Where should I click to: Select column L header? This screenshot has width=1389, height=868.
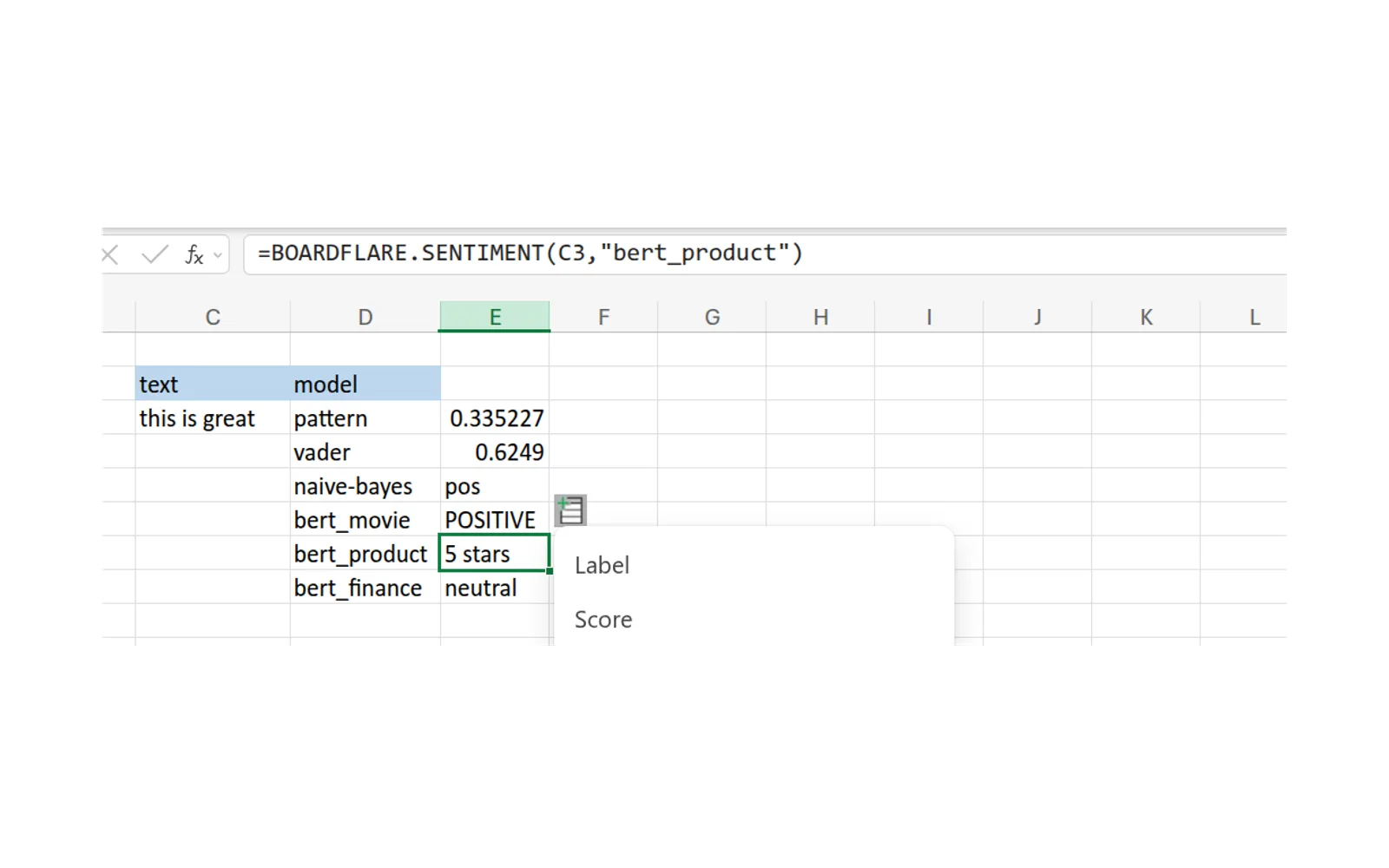click(1244, 317)
